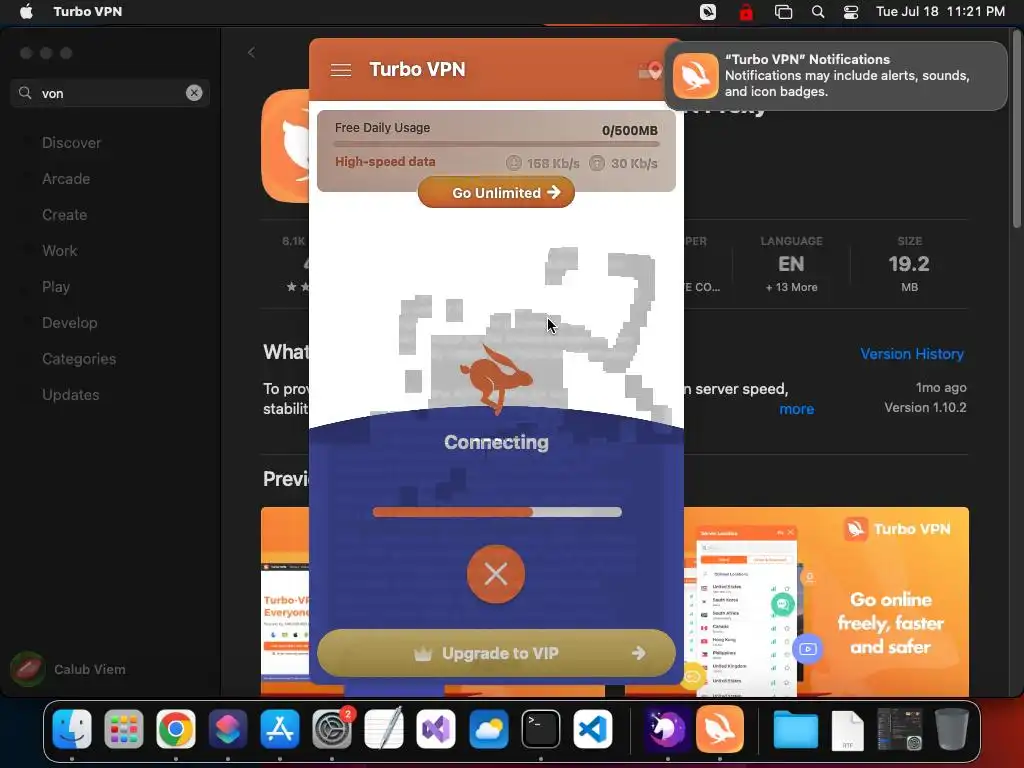Open Turbo VPN menu bar item
1024x768 pixels.
pos(88,12)
